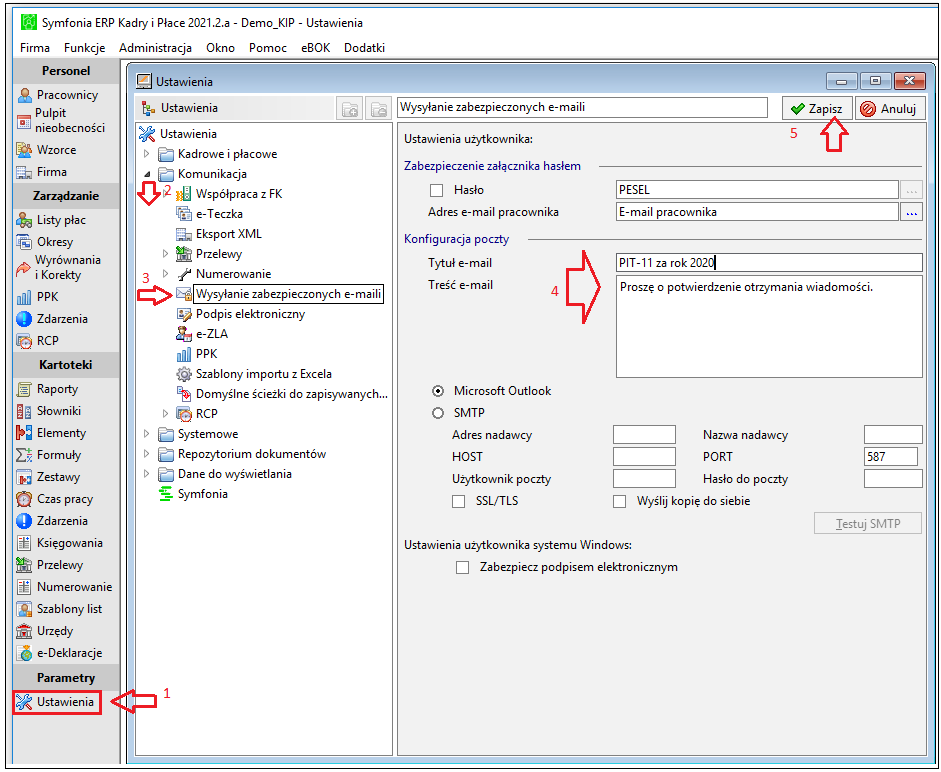Open Pulpit nieobecności in sidebar
941x772 pixels.
60,120
